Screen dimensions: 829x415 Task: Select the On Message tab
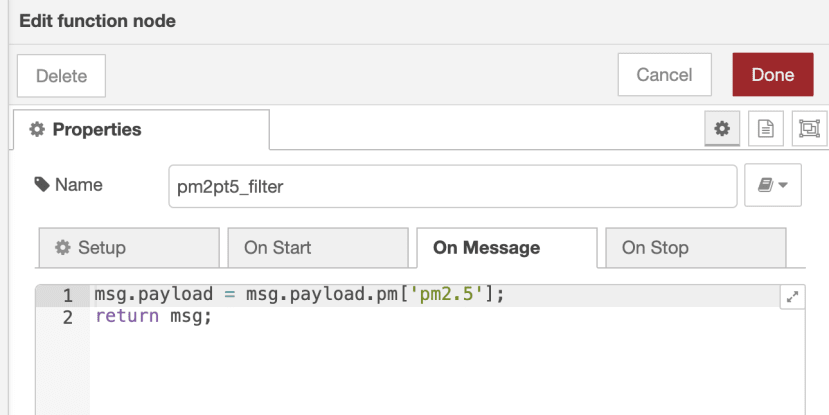[x=507, y=247]
